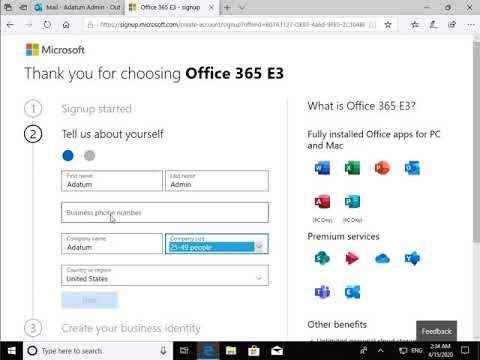Viewport: 480px width, 360px height.
Task: Open a new browser tab
Action: click(227, 7)
